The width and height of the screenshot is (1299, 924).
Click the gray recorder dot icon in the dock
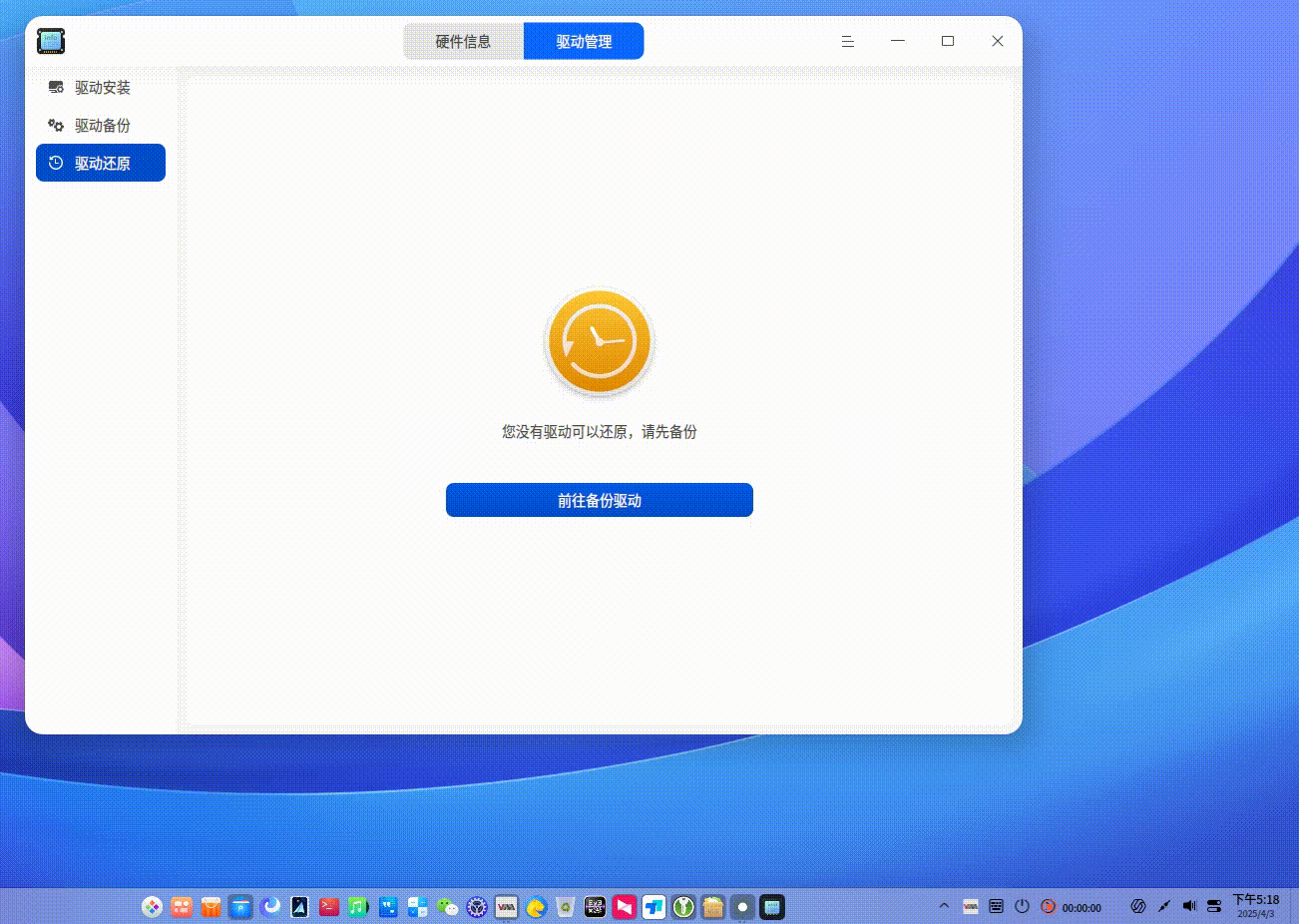[x=742, y=907]
